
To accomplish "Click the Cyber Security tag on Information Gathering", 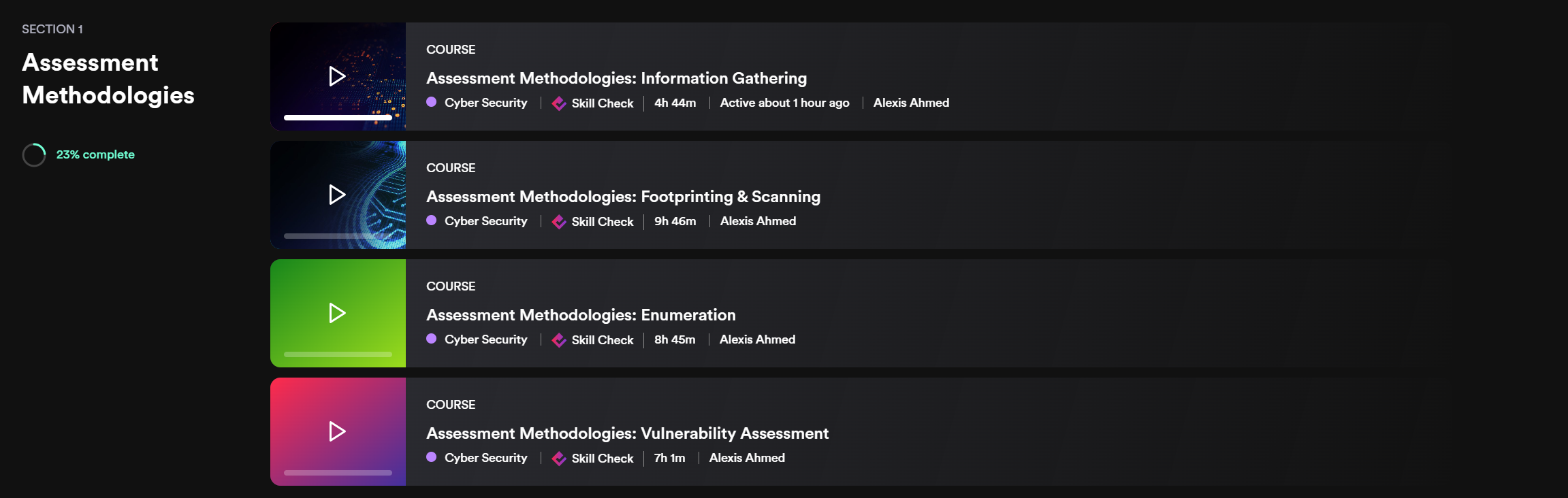I will (485, 103).
